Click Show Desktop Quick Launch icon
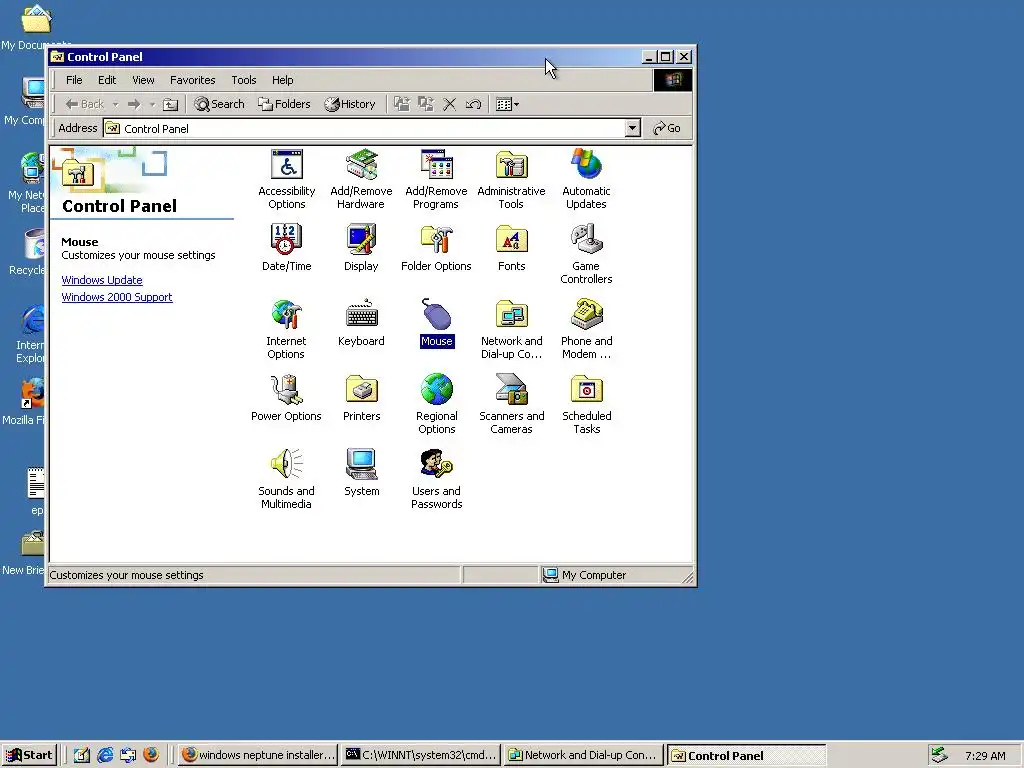Image resolution: width=1024 pixels, height=768 pixels. coord(82,755)
